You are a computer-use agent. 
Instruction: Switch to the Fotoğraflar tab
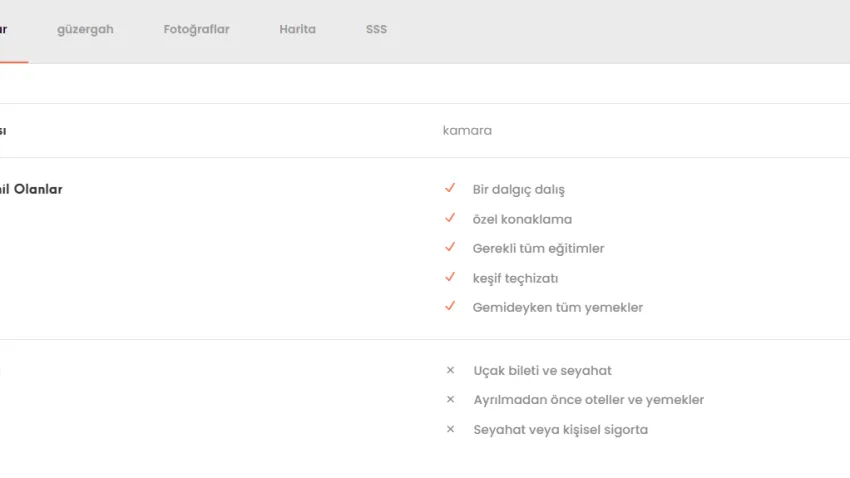pyautogui.click(x=196, y=29)
